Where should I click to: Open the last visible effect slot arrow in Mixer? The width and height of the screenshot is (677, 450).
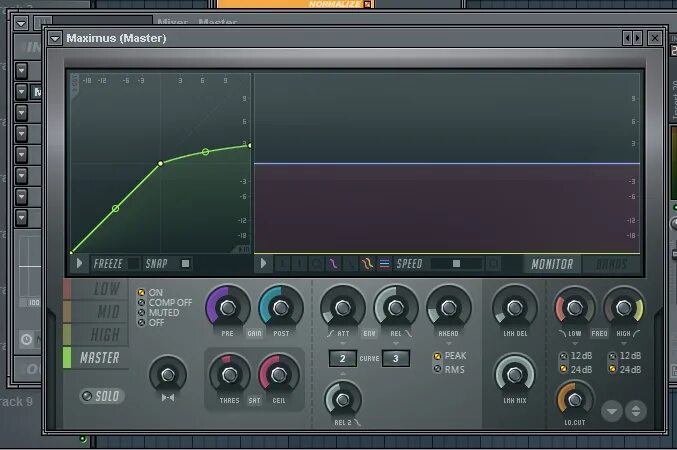21,218
